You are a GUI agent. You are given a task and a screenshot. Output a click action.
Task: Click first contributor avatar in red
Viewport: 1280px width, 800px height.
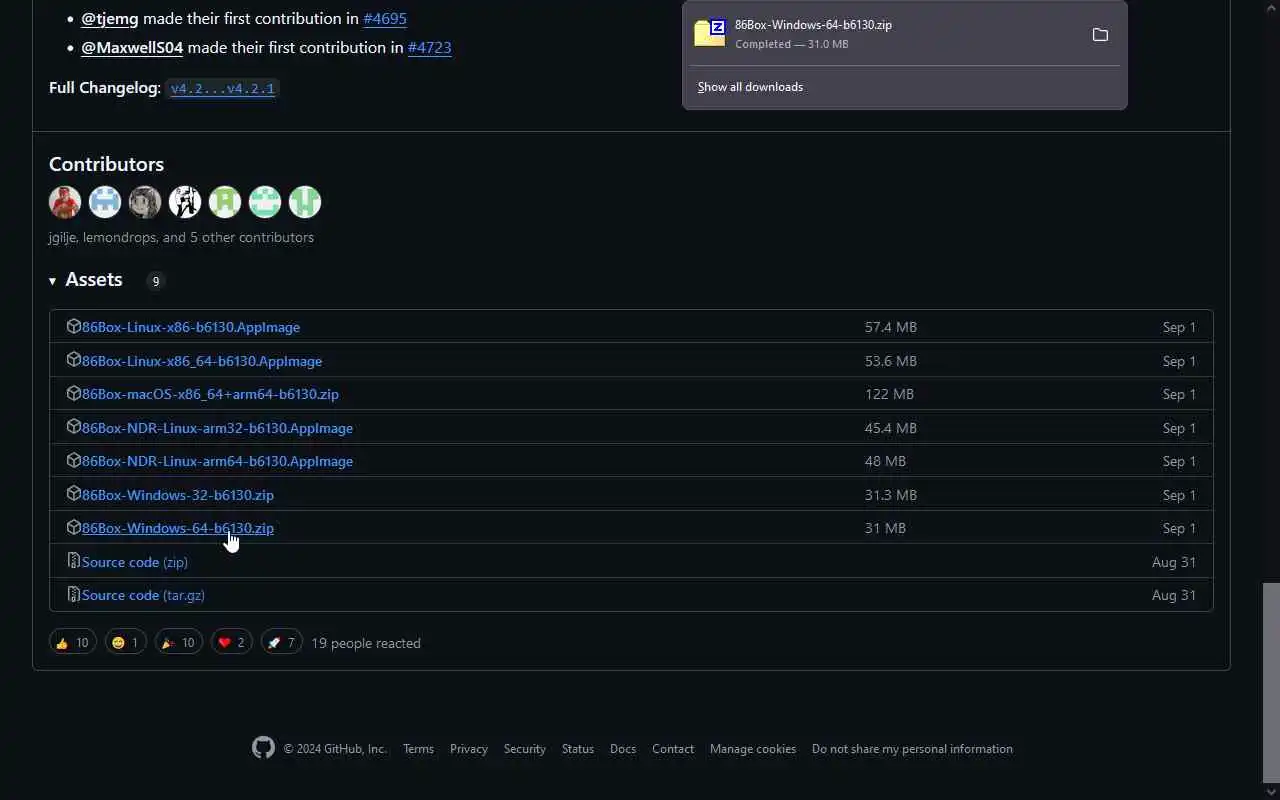tap(65, 202)
